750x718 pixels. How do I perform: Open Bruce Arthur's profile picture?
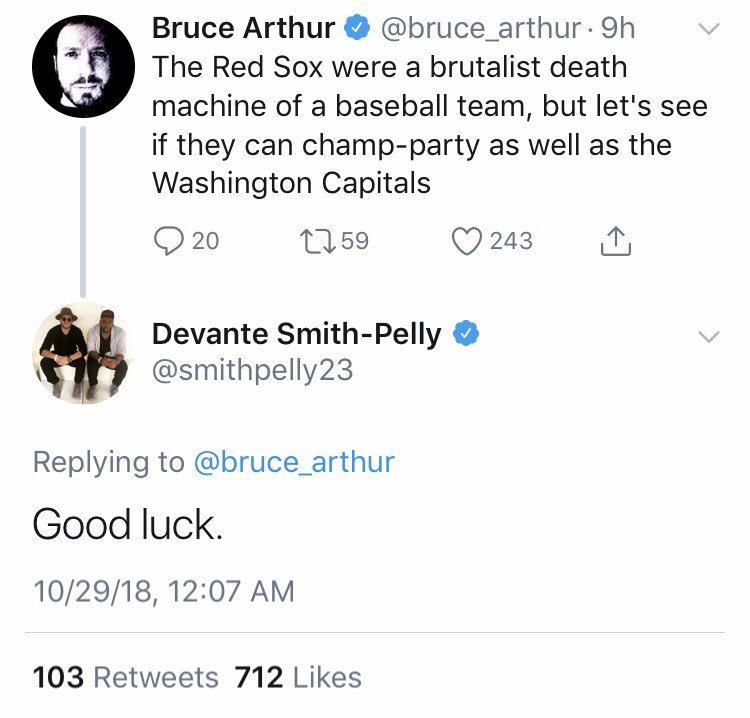(83, 67)
